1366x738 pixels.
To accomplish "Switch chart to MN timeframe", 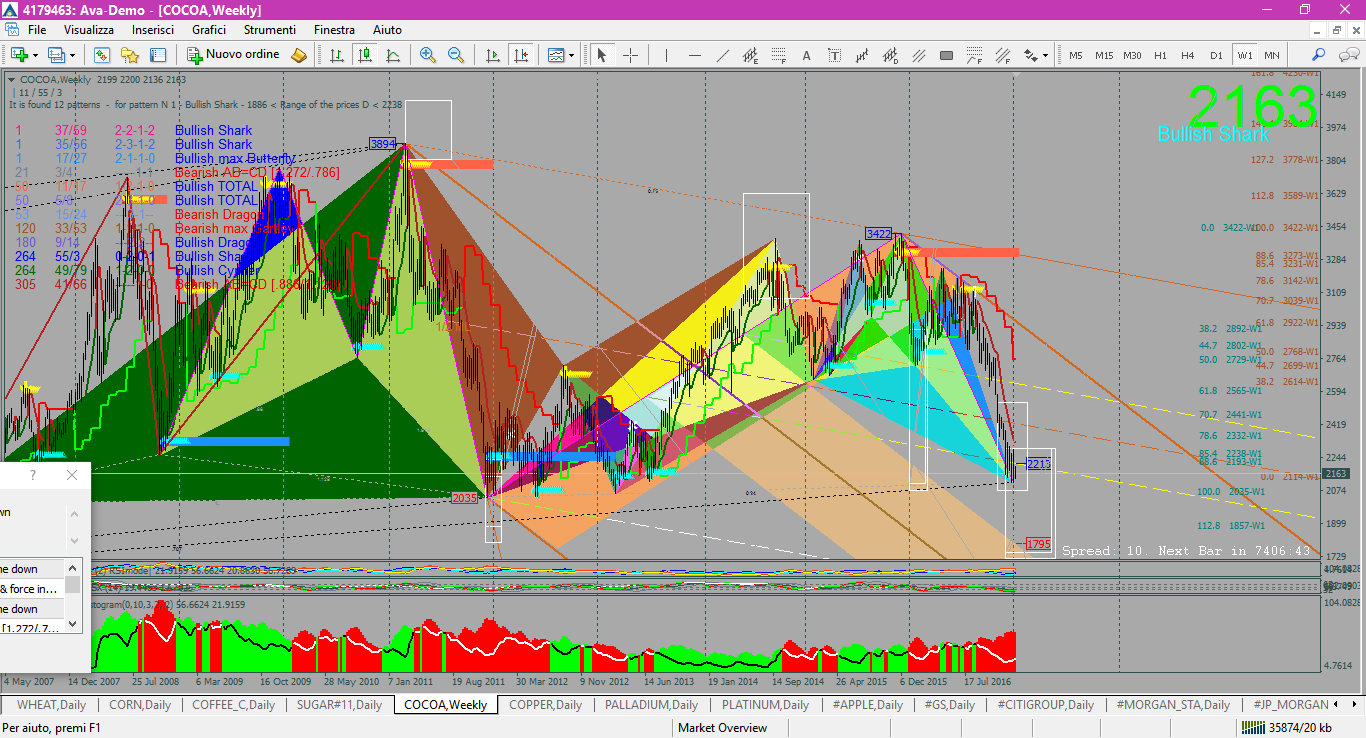I will point(1272,55).
